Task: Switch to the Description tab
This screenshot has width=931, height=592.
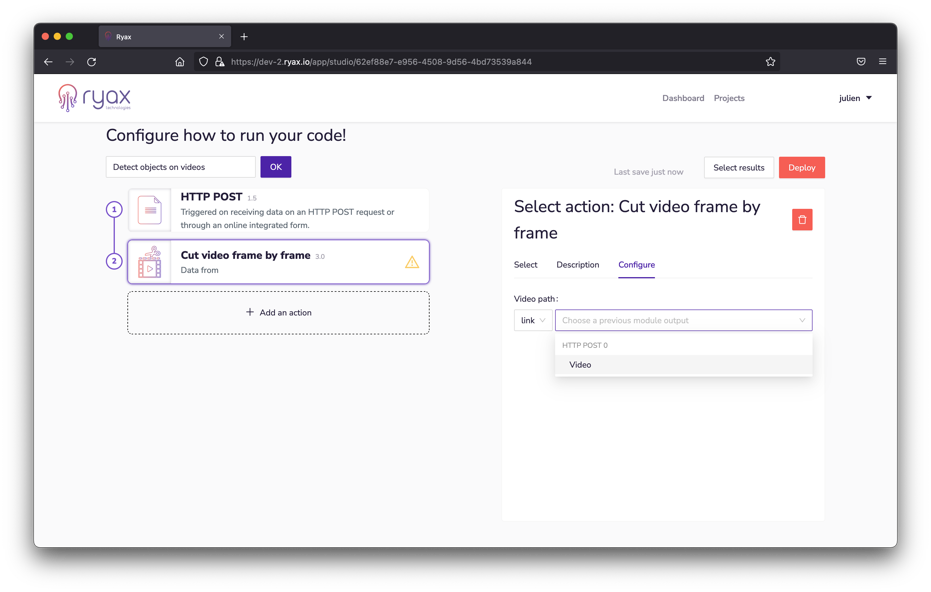Action: (577, 265)
